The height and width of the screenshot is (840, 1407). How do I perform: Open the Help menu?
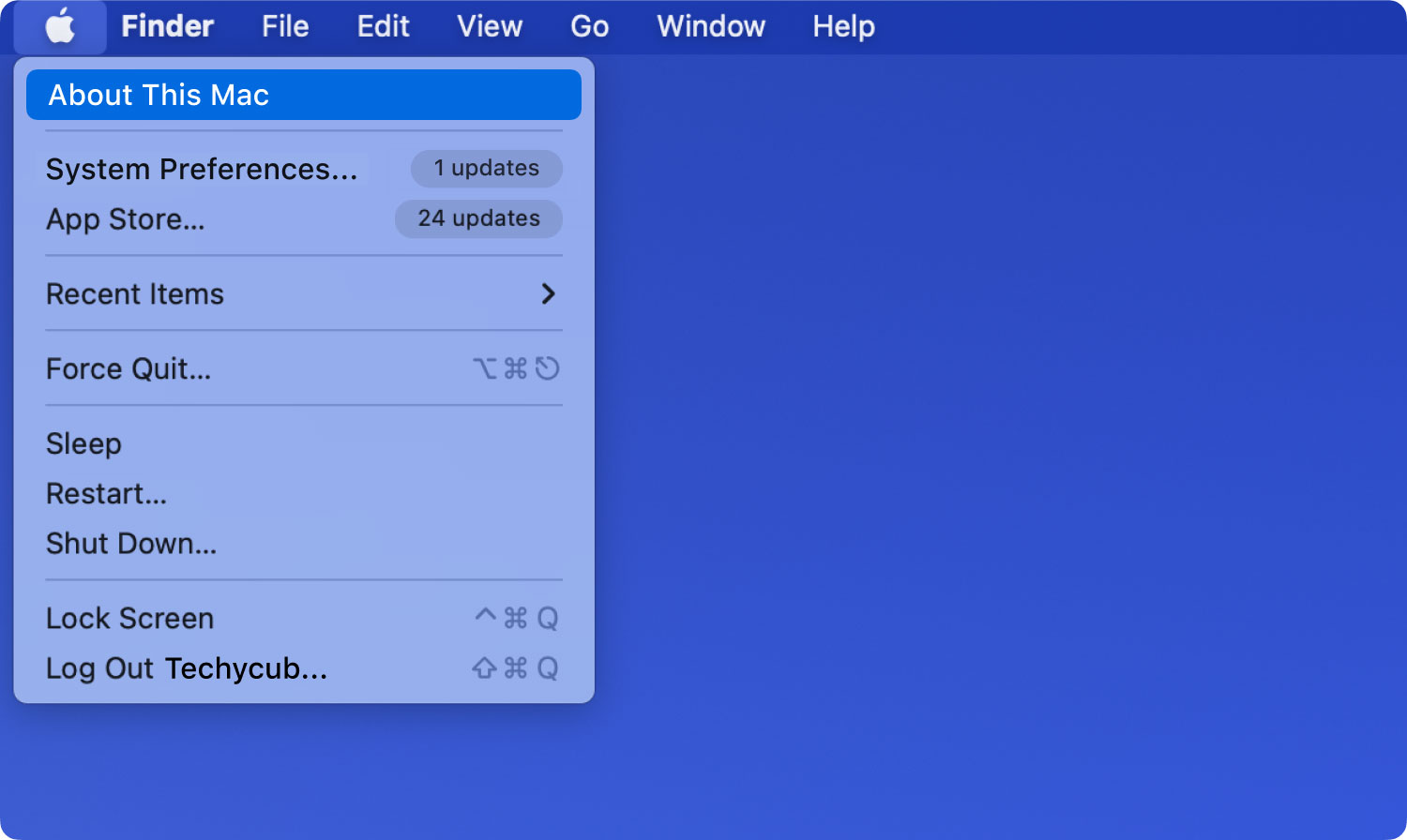(844, 26)
